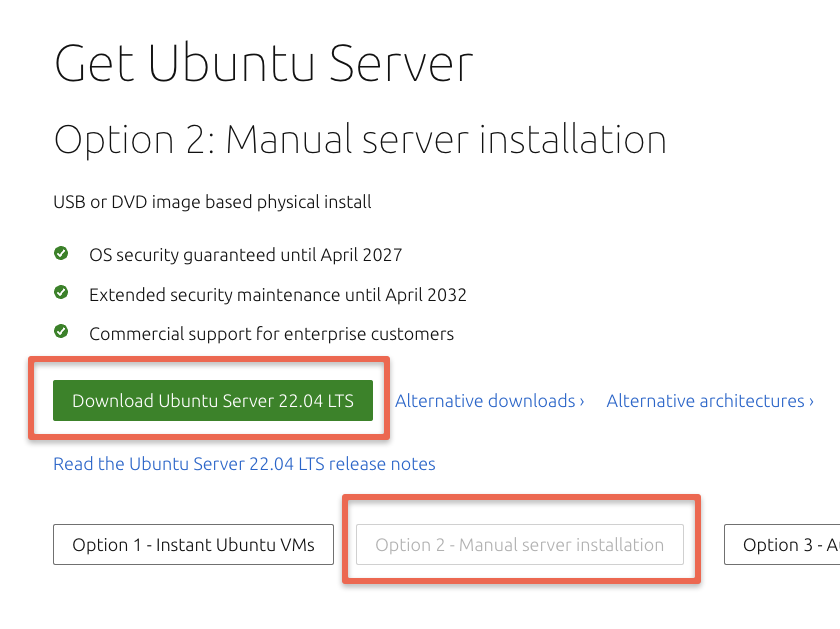Open the Alternative architectures link
The height and width of the screenshot is (629, 840).
pyautogui.click(x=710, y=401)
